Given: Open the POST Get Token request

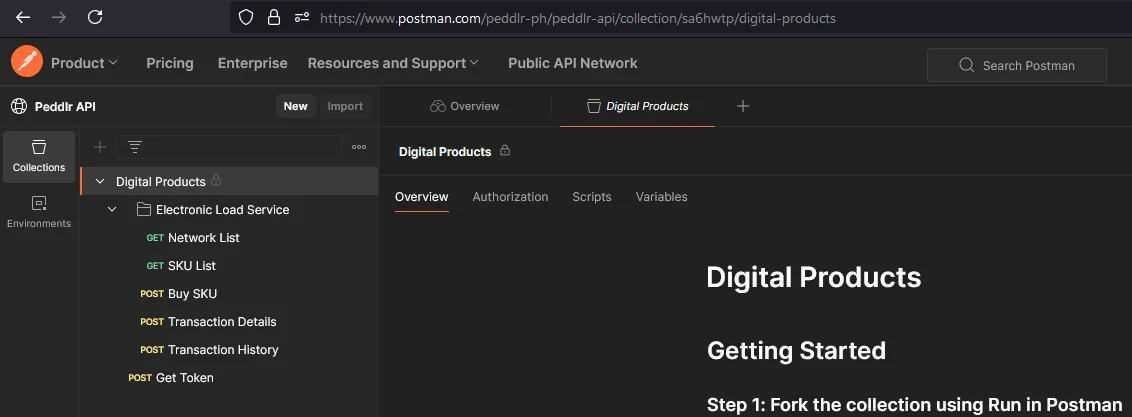Looking at the screenshot, I should [171, 377].
